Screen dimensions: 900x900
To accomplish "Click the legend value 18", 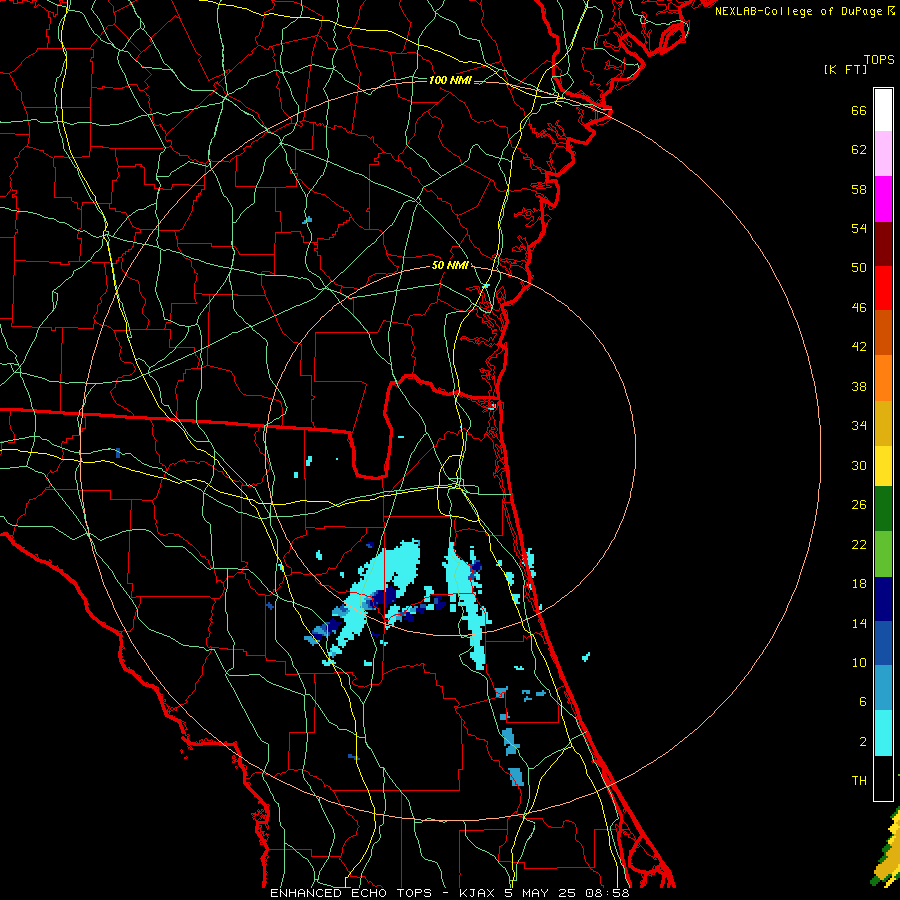I will [x=859, y=584].
